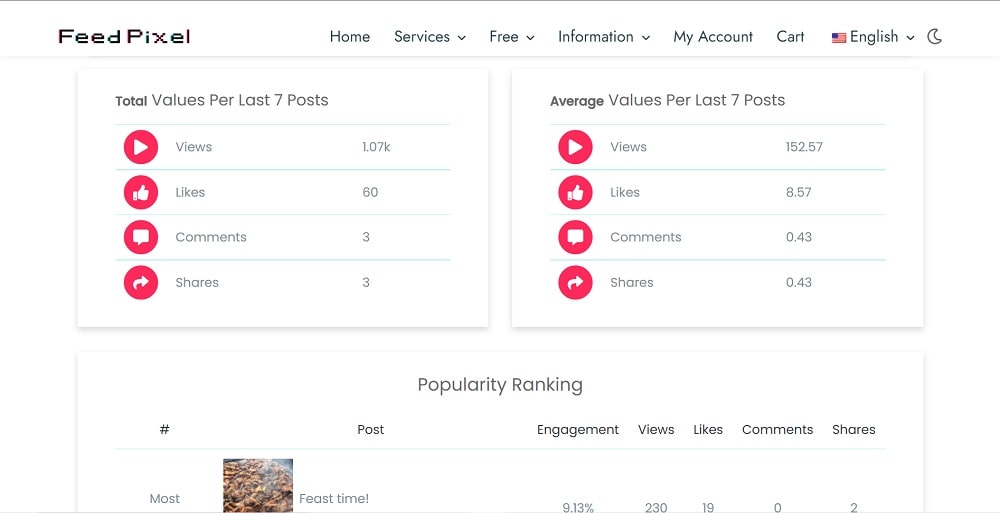Viewport: 1000px width, 513px height.
Task: Click the FeedPixel logo
Action: (124, 36)
